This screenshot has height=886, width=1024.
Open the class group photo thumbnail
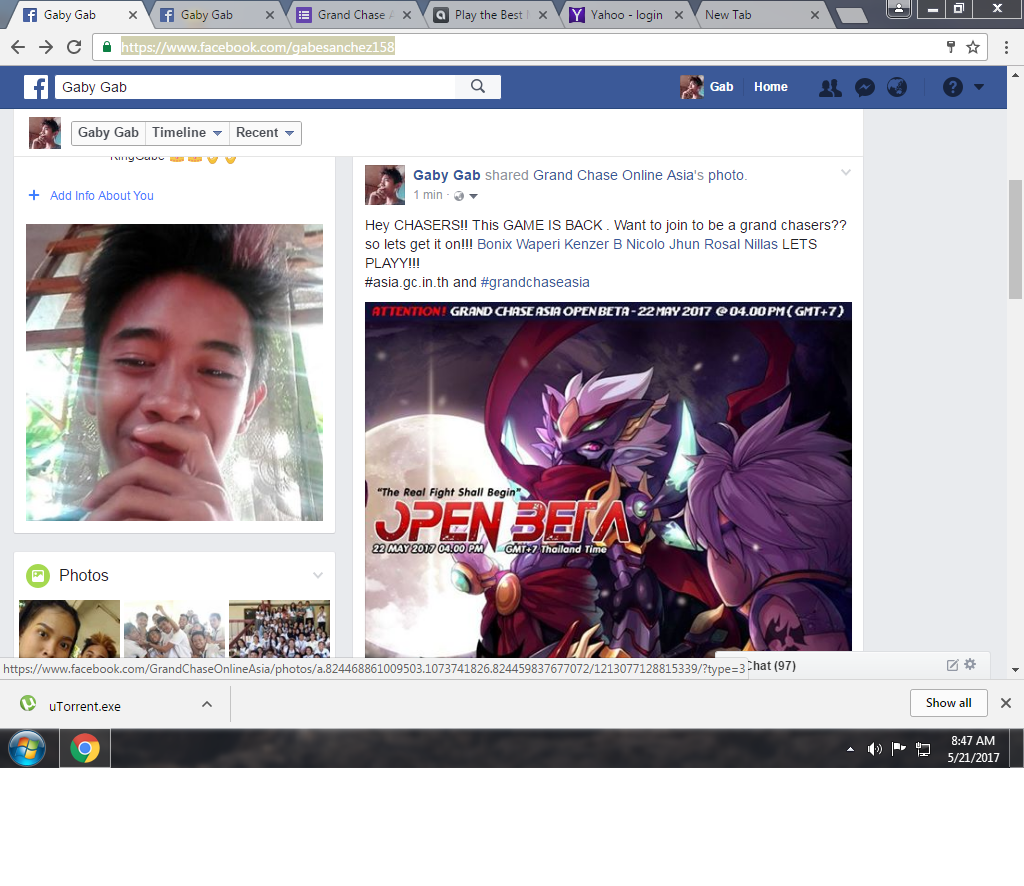[x=280, y=629]
